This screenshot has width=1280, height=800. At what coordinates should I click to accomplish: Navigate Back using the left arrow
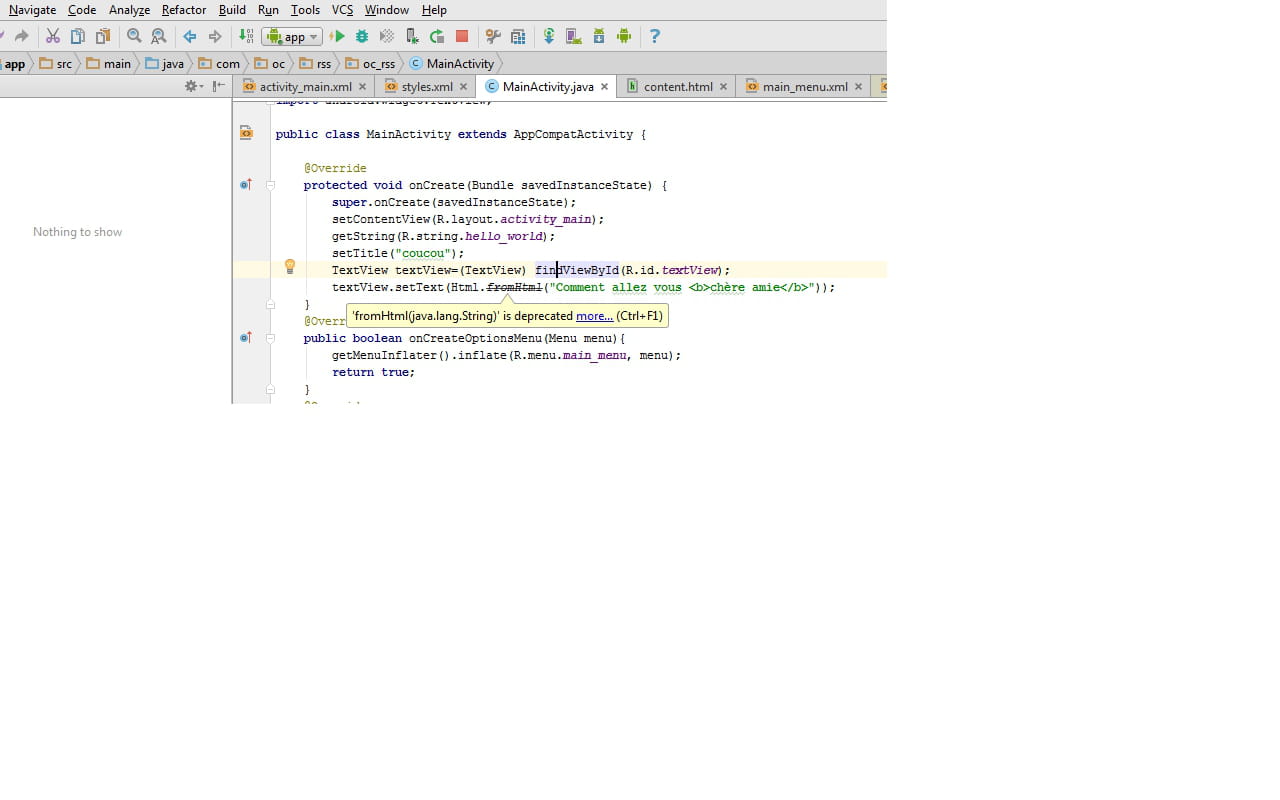pyautogui.click(x=190, y=36)
